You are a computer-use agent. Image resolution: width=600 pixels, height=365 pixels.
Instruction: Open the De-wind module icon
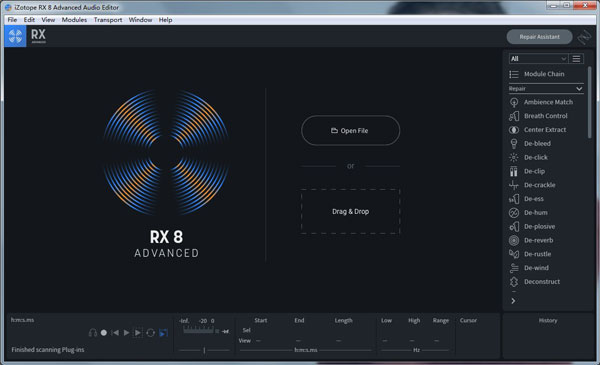tap(514, 268)
